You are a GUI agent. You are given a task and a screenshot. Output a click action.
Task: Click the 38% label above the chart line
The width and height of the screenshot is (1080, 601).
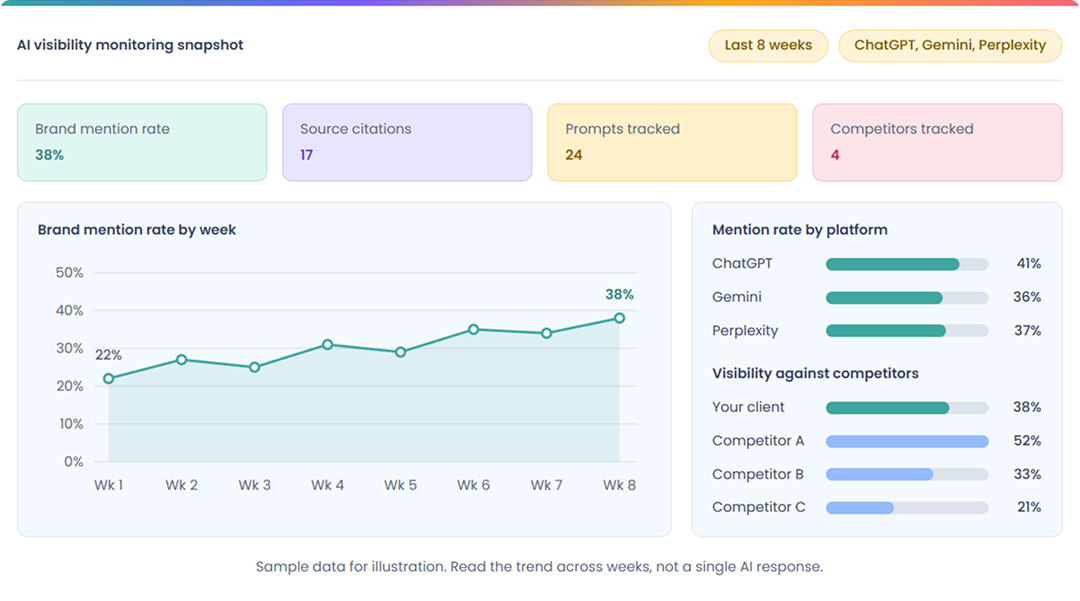point(619,295)
